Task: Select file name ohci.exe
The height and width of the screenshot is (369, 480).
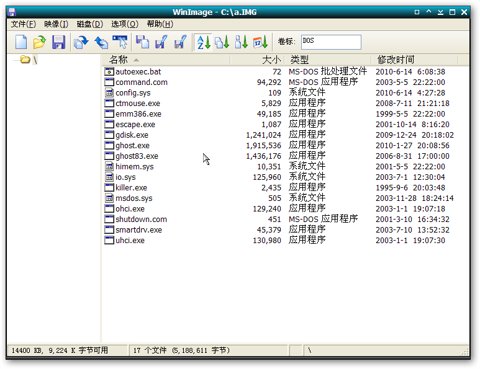Action: pos(130,209)
